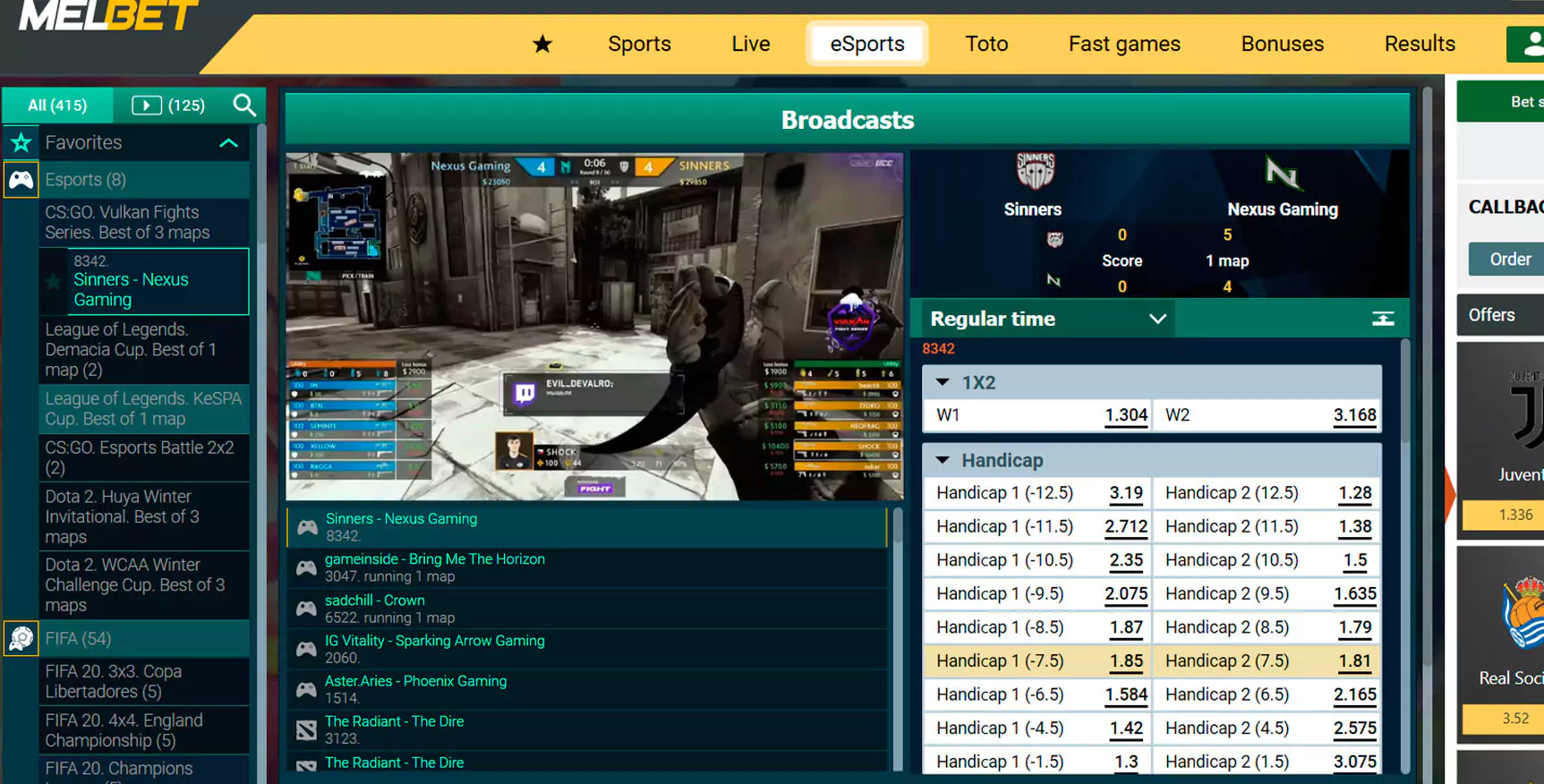Open the search magnifier icon in sidebar
The height and width of the screenshot is (784, 1544).
(244, 106)
